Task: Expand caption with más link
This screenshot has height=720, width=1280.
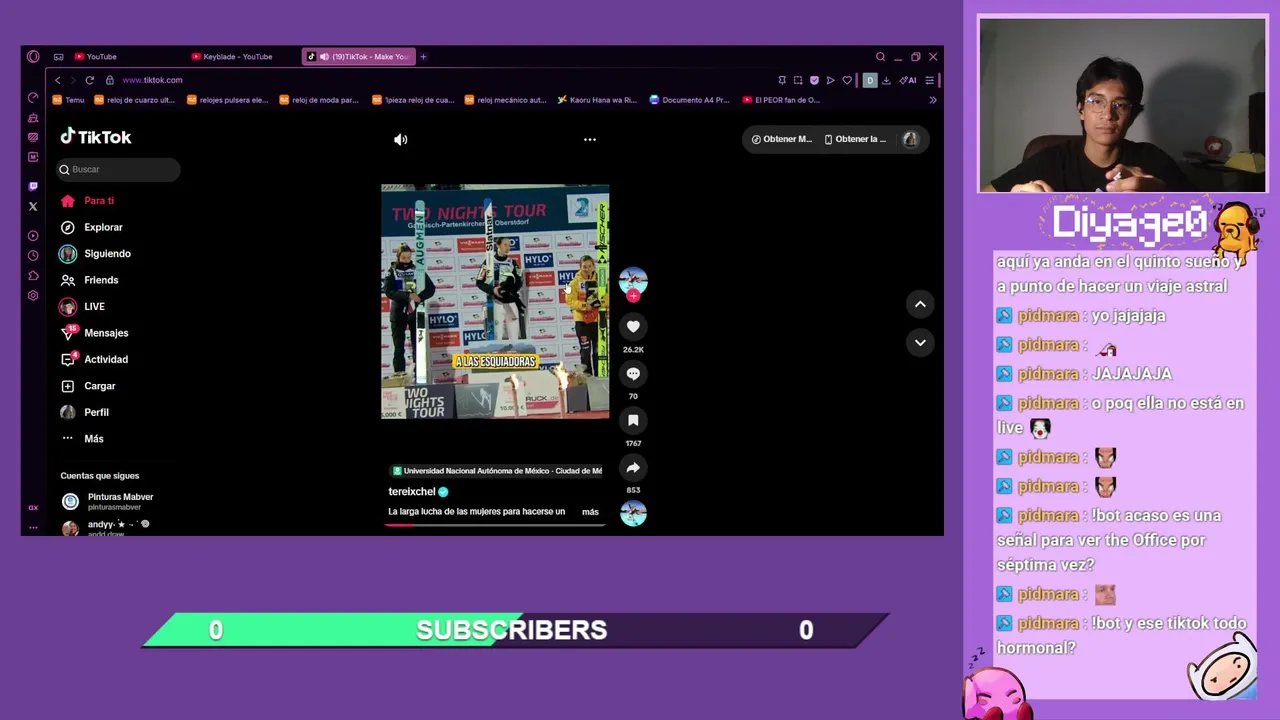Action: click(590, 512)
